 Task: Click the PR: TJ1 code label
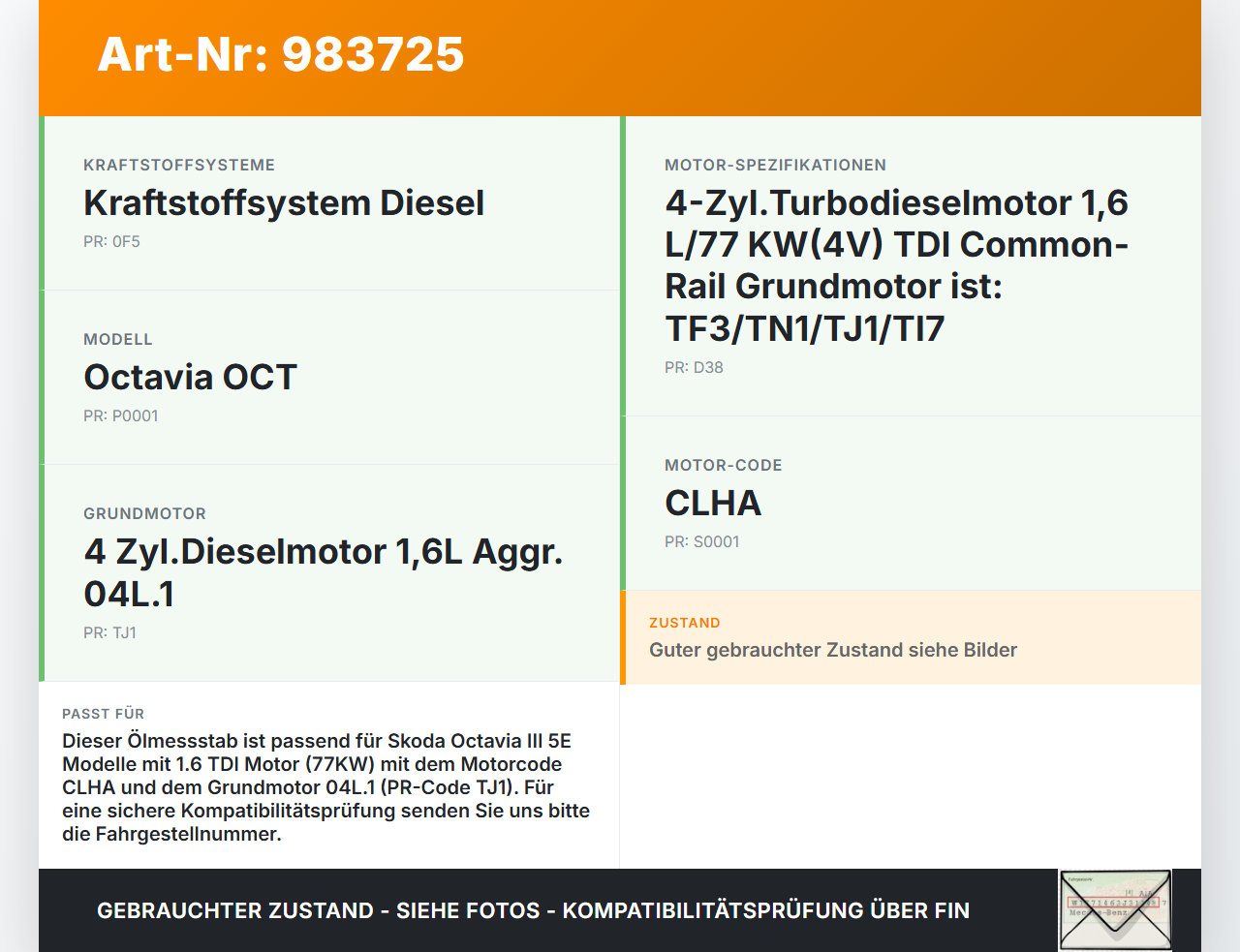109,633
